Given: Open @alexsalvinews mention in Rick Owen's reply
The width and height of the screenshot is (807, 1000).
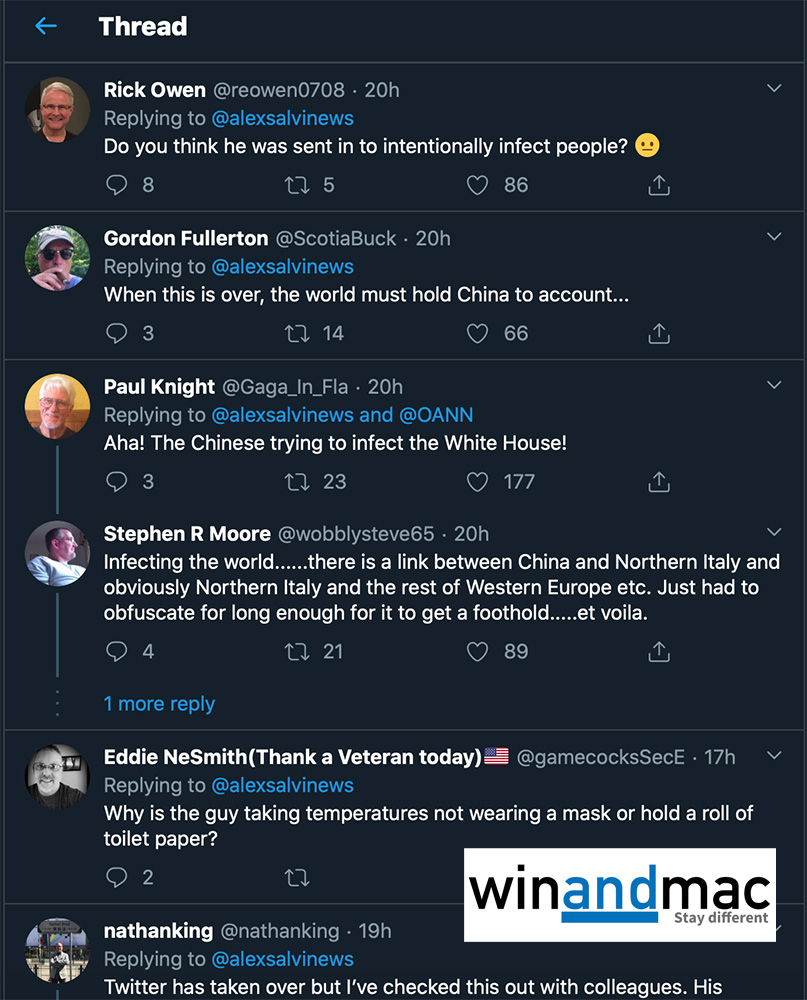Looking at the screenshot, I should (282, 118).
